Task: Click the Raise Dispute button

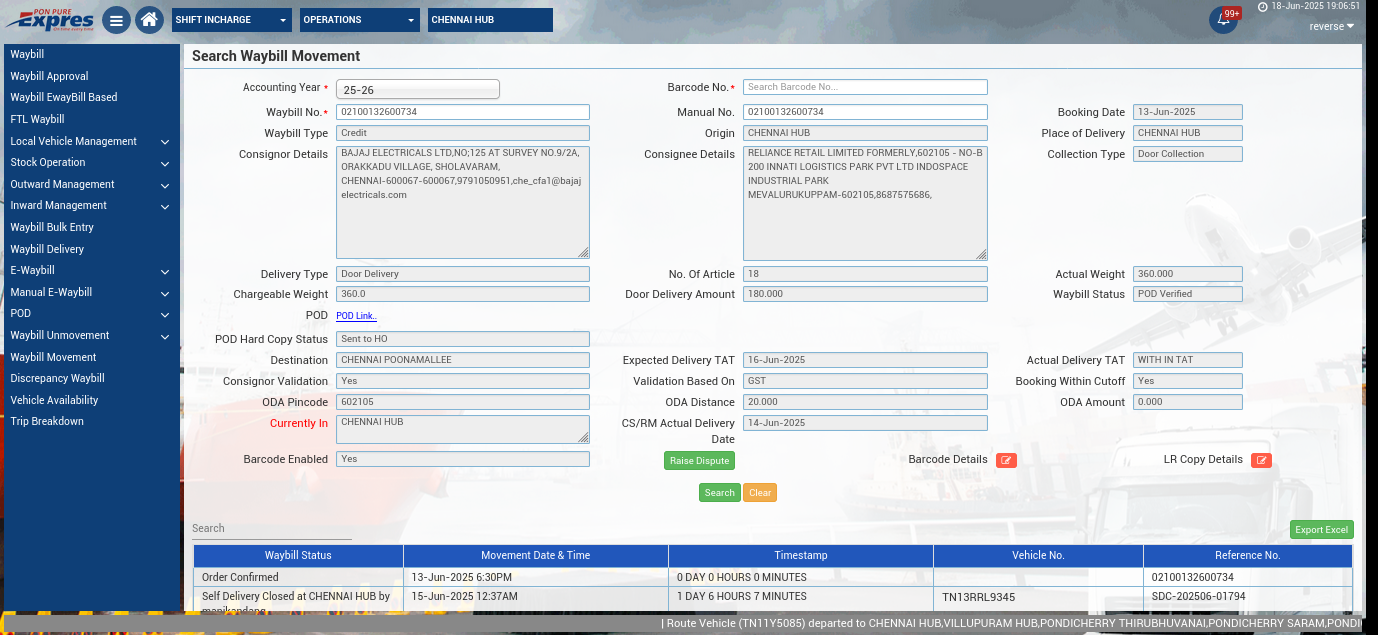Action: pyautogui.click(x=699, y=461)
